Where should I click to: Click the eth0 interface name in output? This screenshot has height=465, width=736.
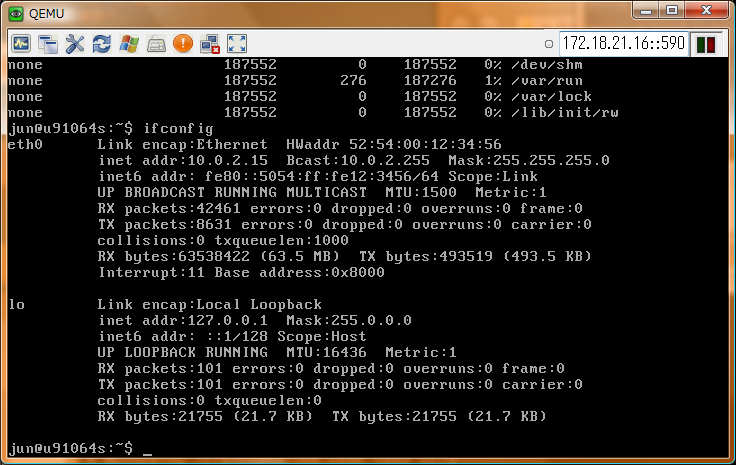(x=25, y=145)
